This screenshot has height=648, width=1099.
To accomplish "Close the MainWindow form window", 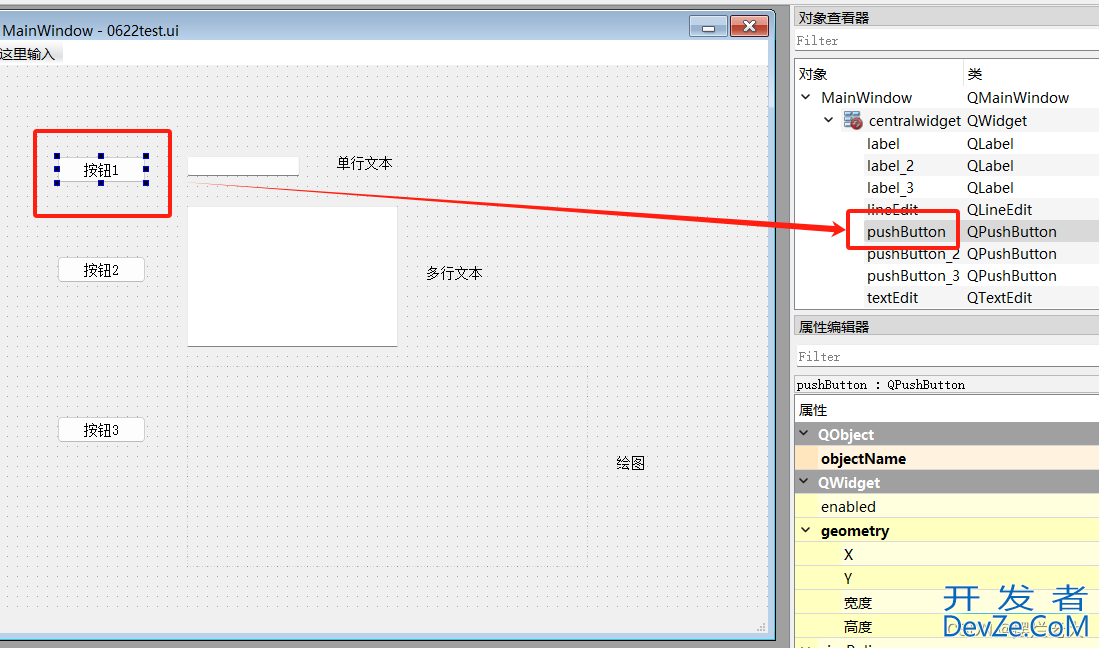I will tap(749, 27).
